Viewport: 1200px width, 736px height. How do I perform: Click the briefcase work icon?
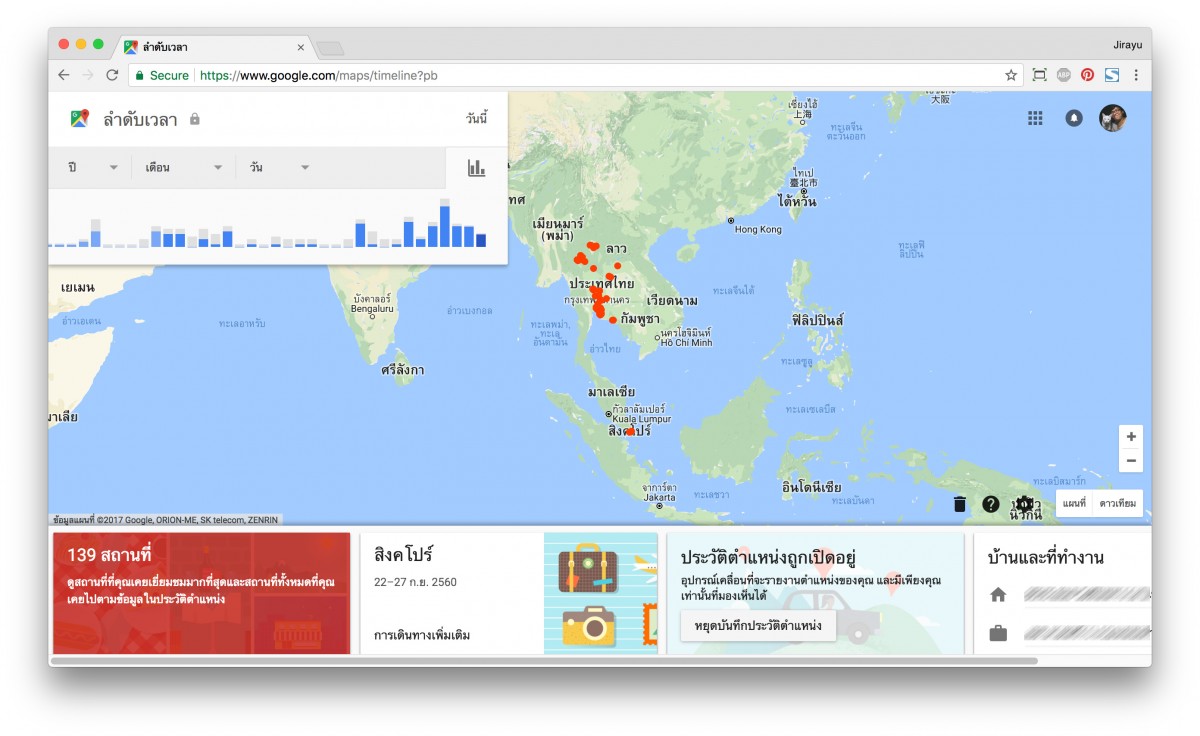998,633
